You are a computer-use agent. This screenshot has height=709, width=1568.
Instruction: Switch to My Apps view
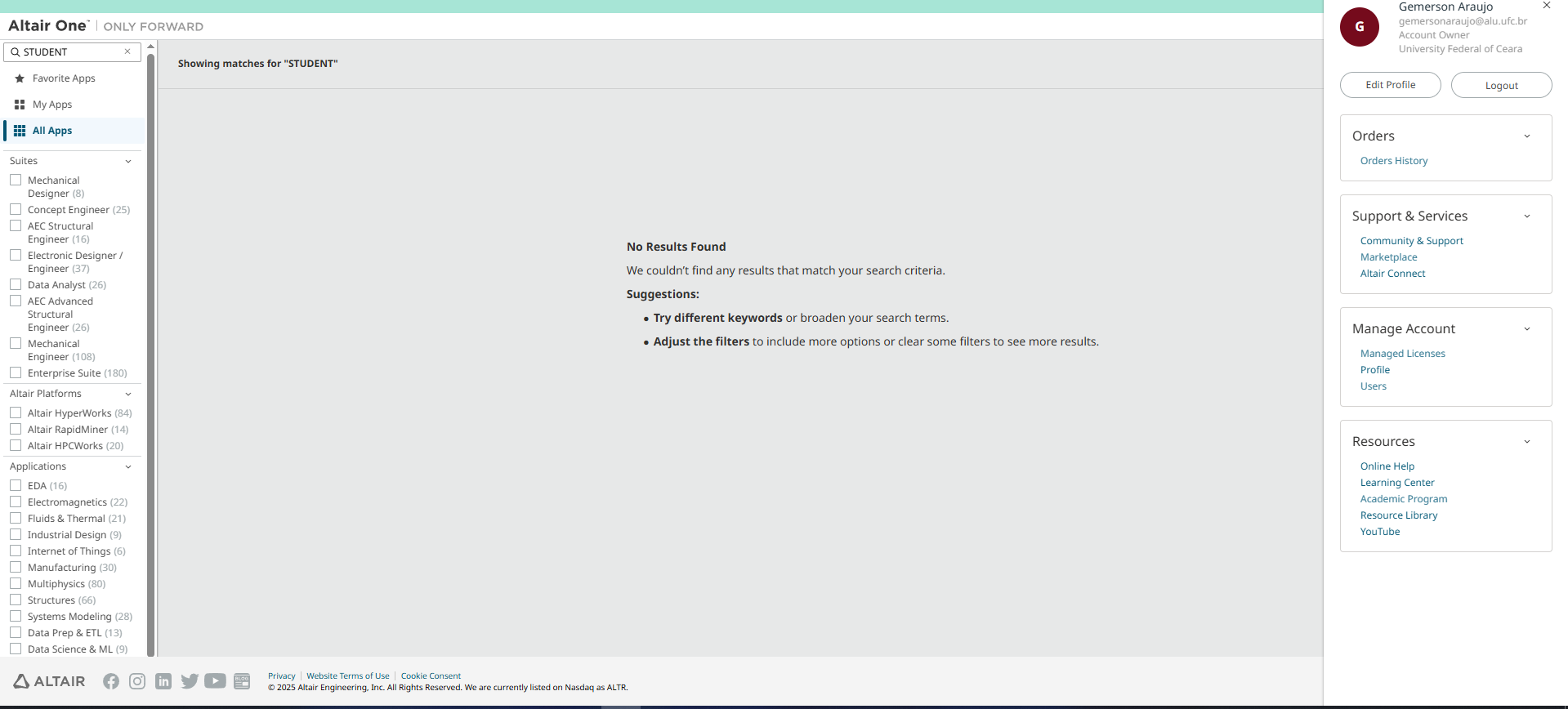[52, 105]
